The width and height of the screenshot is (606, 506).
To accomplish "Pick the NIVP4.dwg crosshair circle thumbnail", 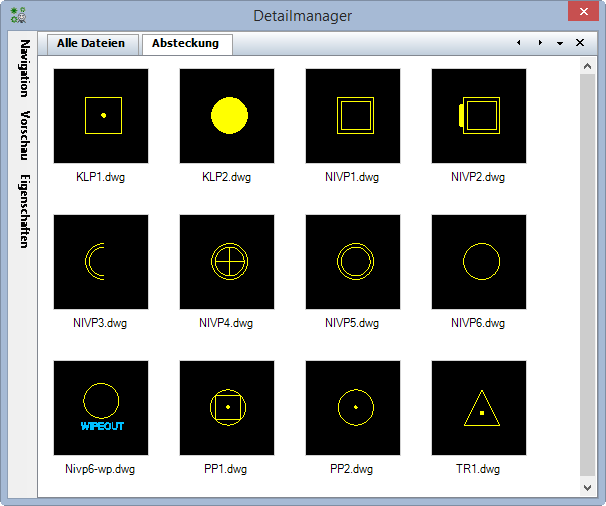I will click(227, 262).
